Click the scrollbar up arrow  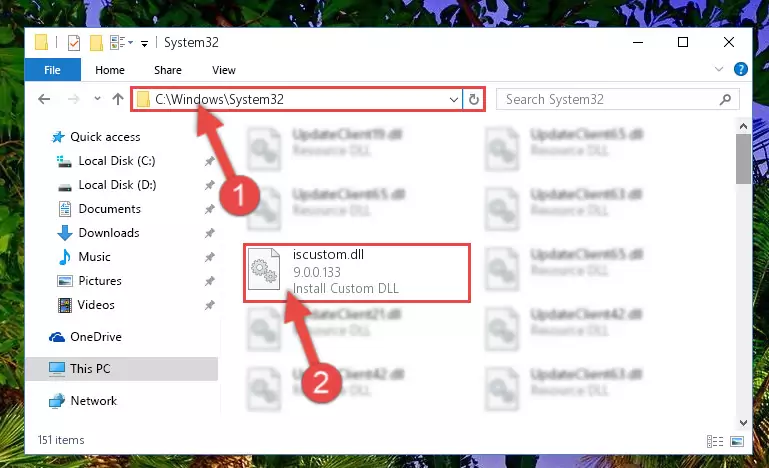[x=743, y=127]
